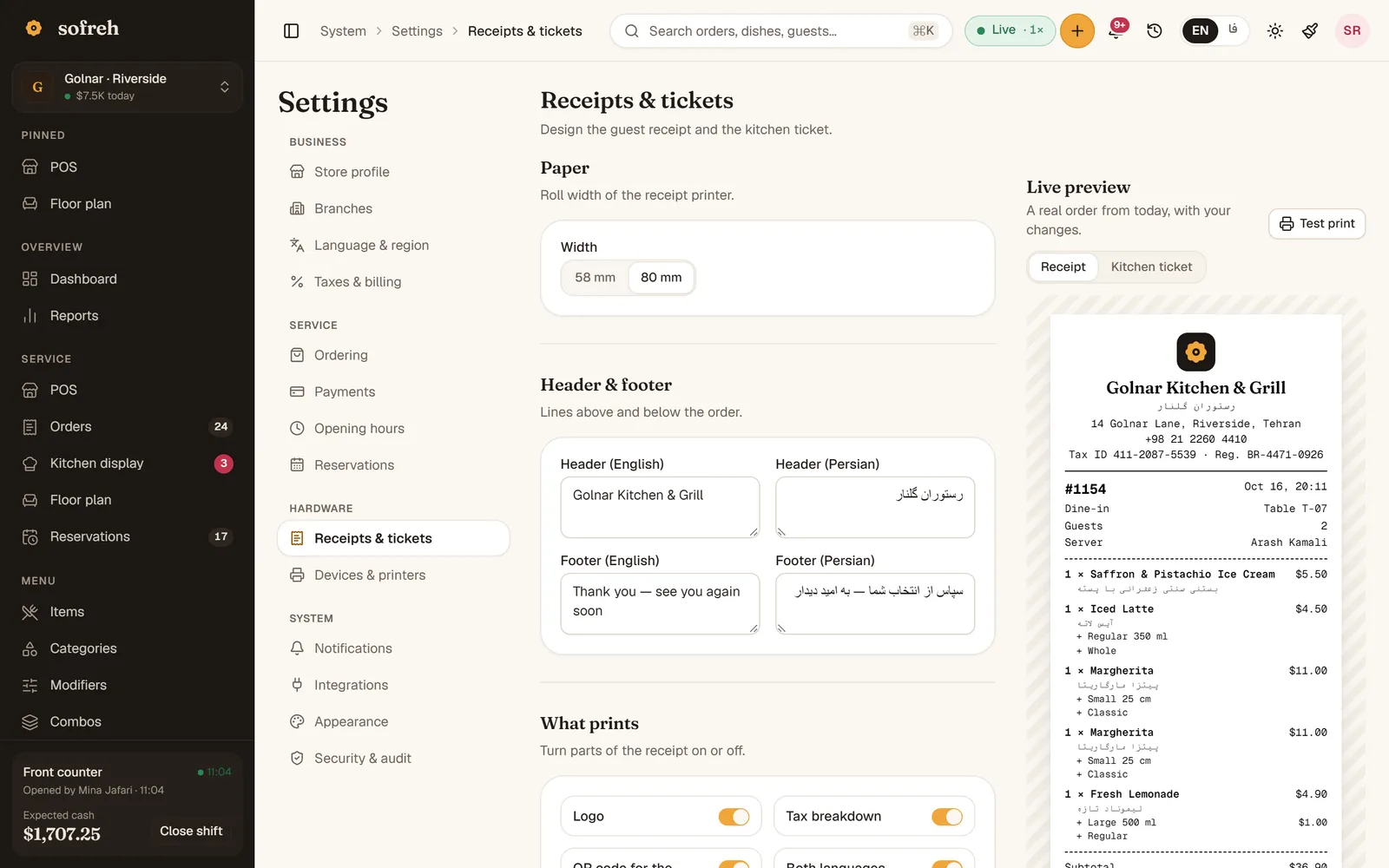Click the Close shift button
The width and height of the screenshot is (1389, 868).
(x=191, y=832)
